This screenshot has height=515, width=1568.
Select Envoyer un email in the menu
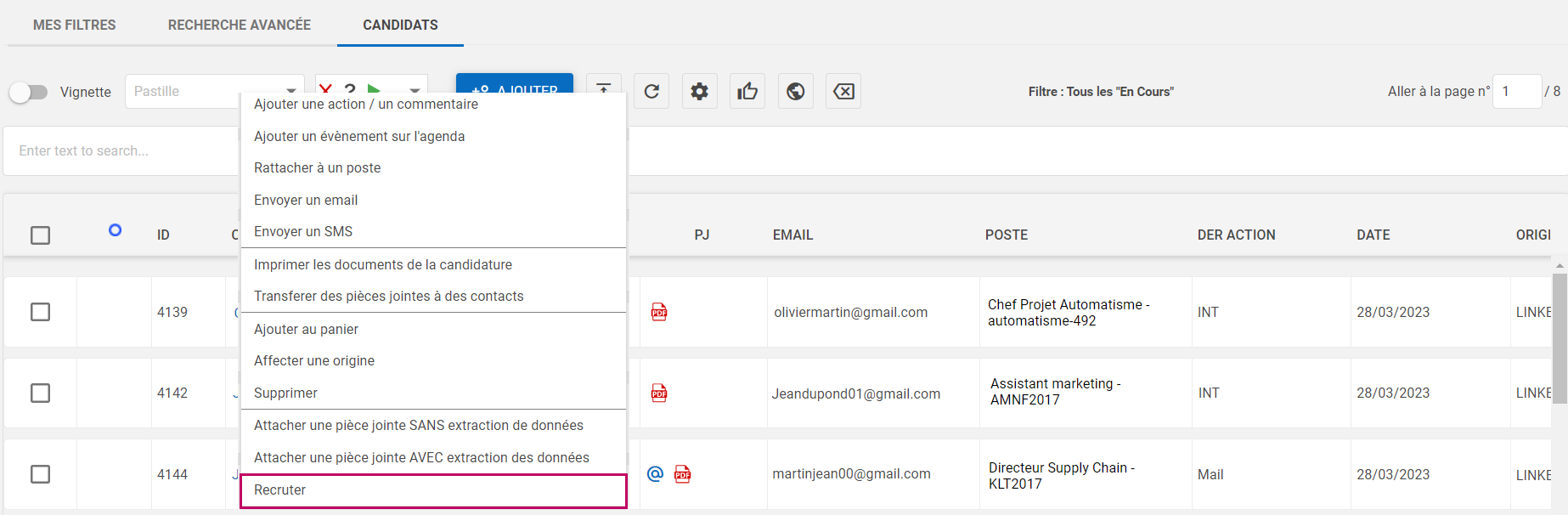(x=306, y=200)
